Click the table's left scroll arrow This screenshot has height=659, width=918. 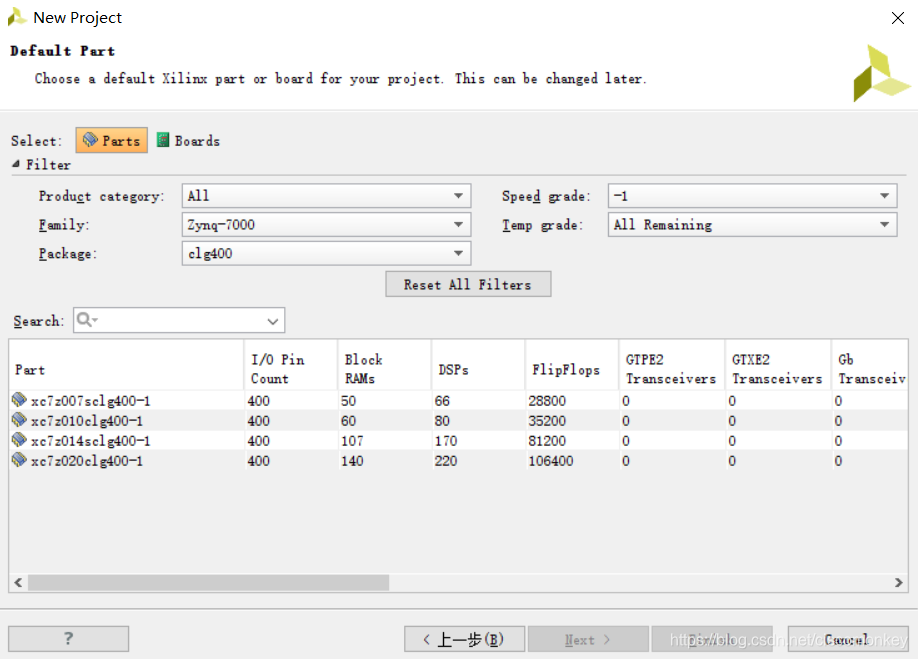(x=18, y=582)
